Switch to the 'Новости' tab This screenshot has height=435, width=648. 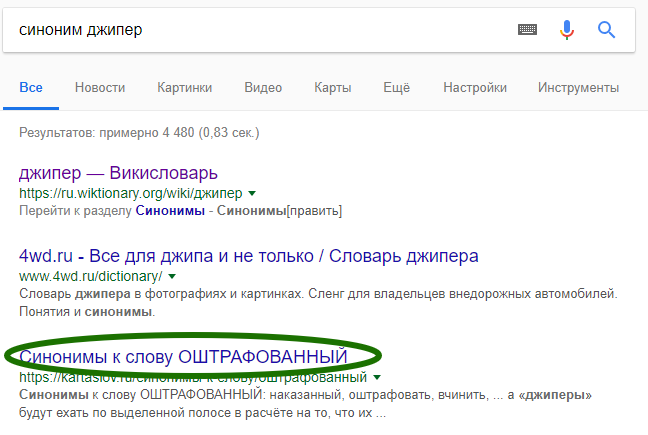coord(100,88)
